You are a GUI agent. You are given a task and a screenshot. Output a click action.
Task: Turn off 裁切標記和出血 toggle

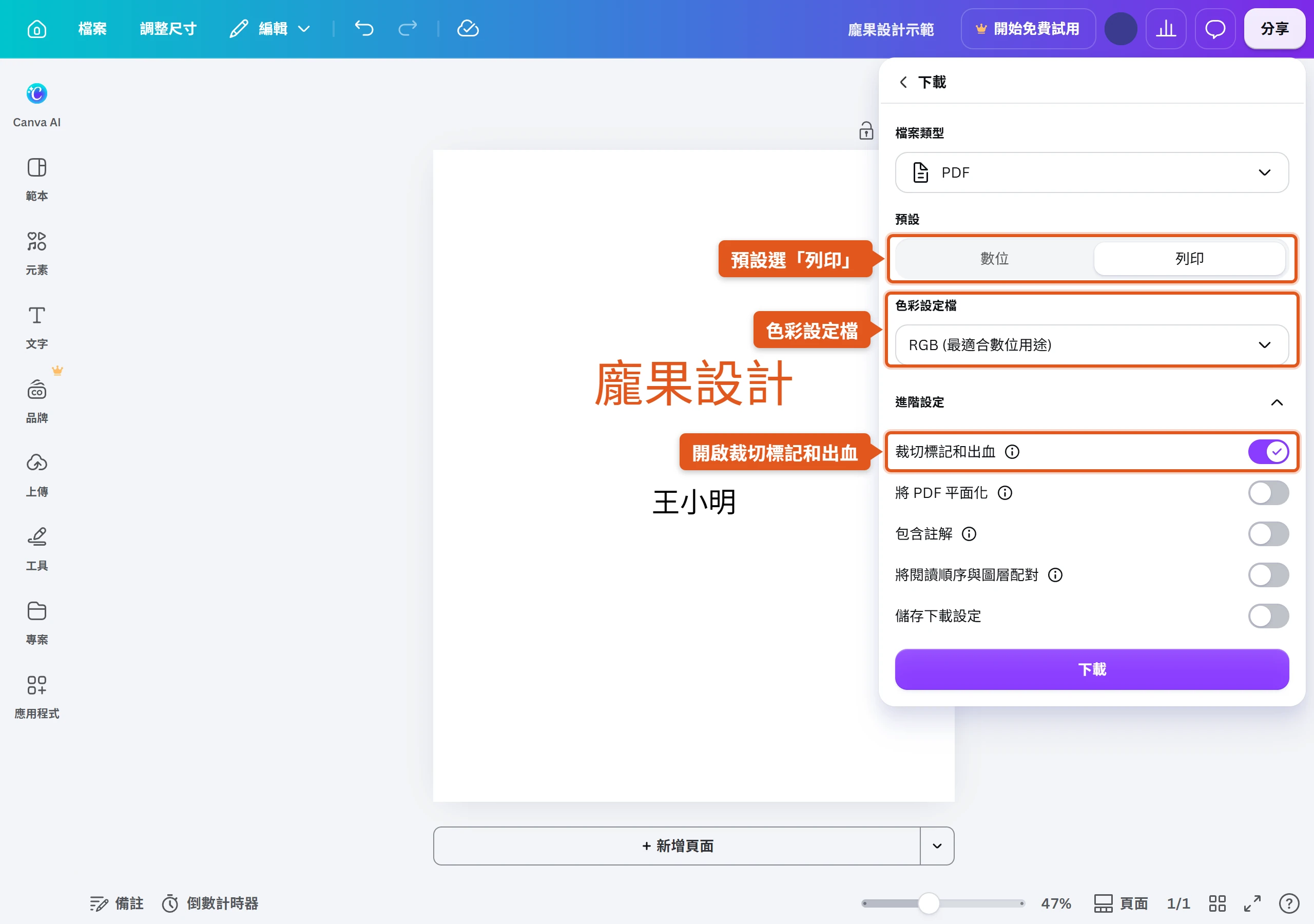(1268, 452)
